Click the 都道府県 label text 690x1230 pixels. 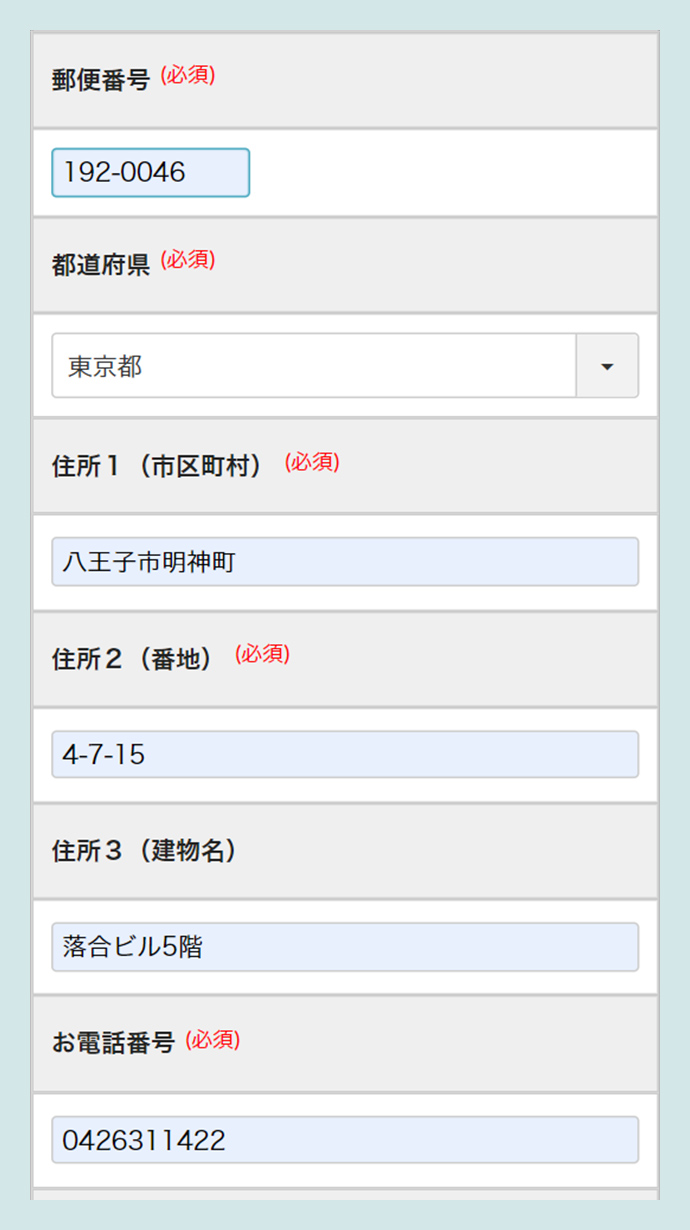pos(101,265)
